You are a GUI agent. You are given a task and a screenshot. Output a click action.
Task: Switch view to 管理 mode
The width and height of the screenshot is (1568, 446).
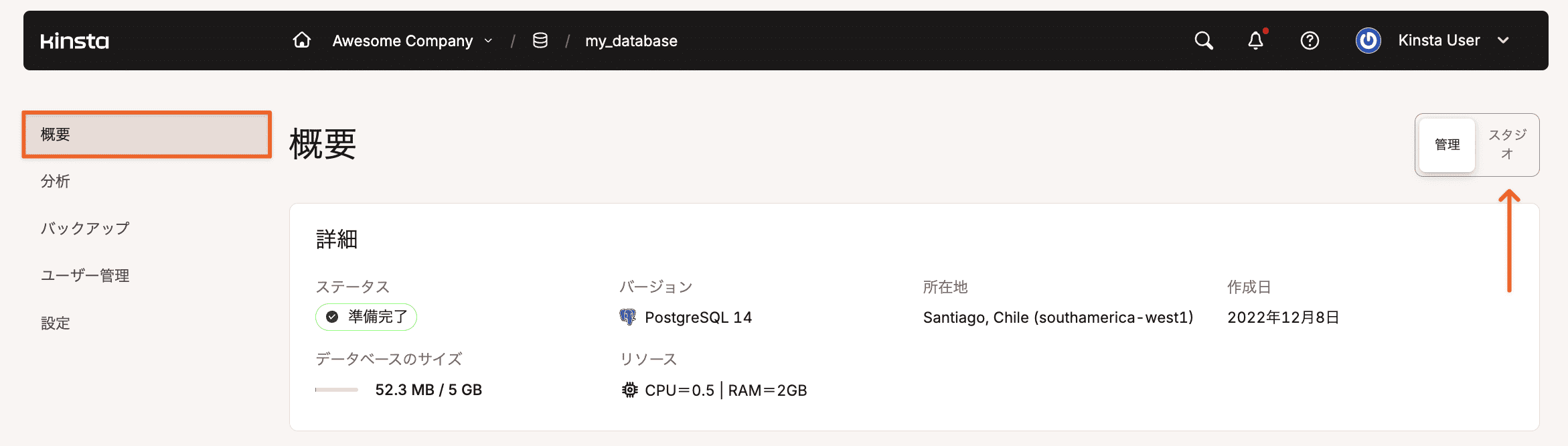click(1447, 145)
